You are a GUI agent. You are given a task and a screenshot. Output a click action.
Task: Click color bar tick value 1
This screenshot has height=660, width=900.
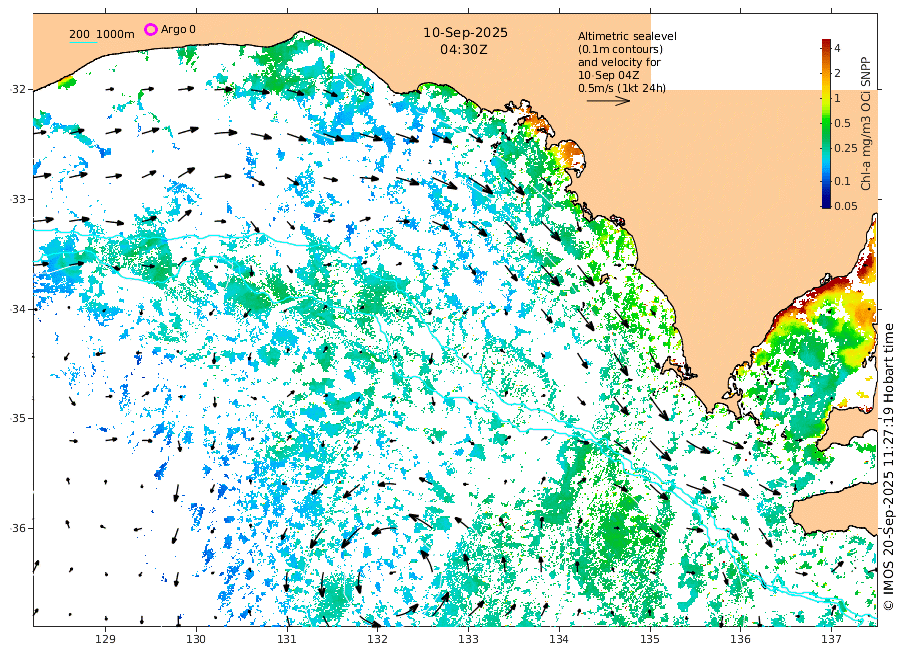(x=837, y=98)
